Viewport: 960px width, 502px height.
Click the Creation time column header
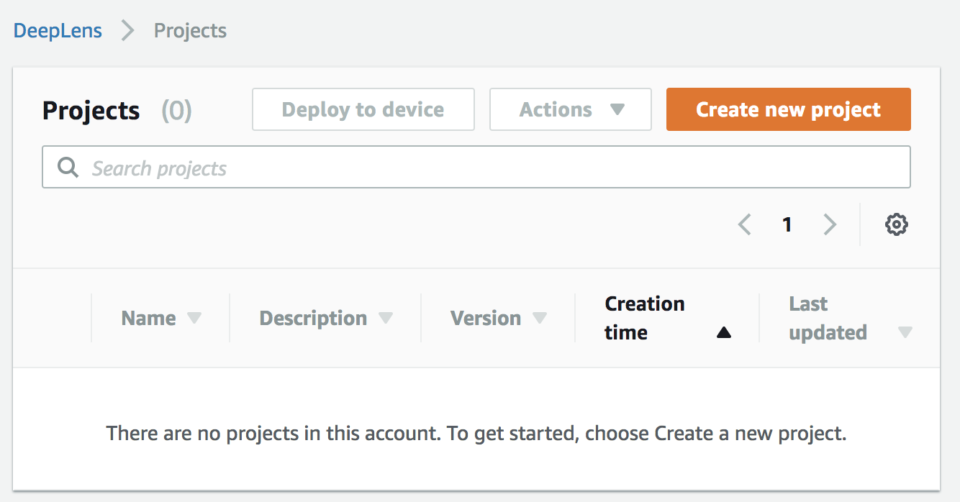click(x=644, y=318)
